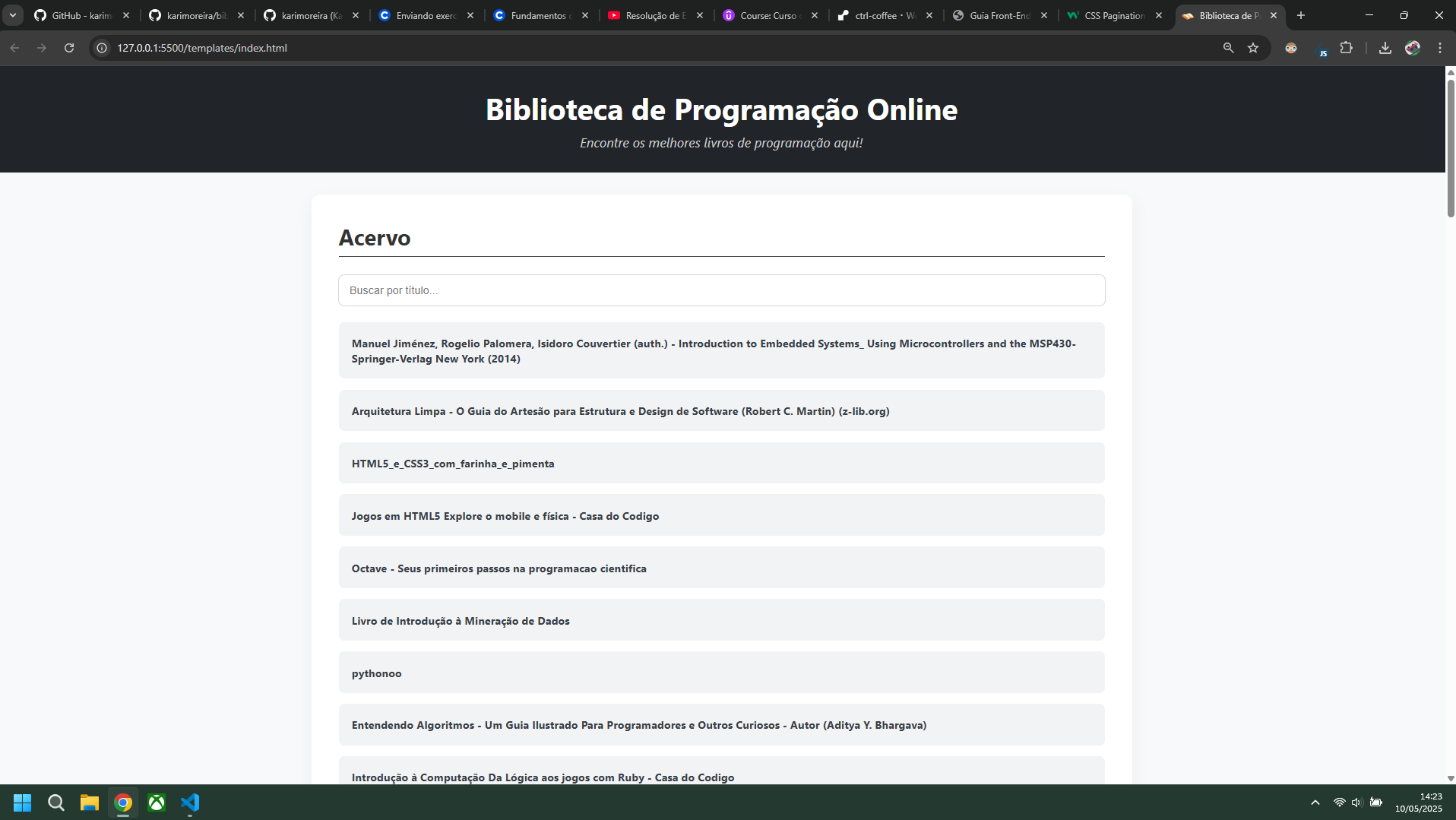Screen dimensions: 1456x820
Task: Click the address bar URL
Action: 202,48
